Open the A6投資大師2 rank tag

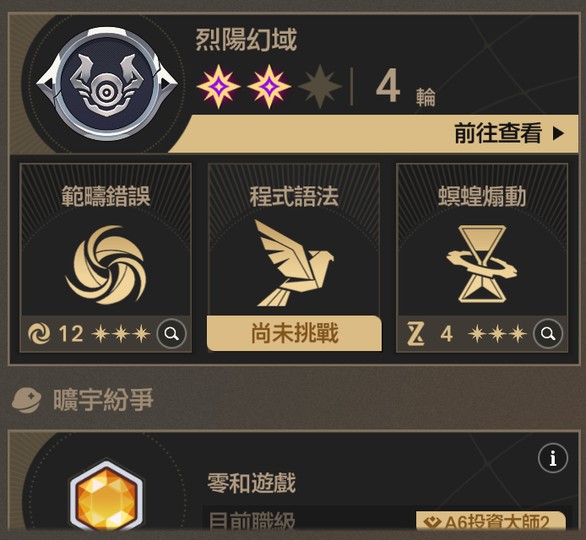pyautogui.click(x=491, y=520)
